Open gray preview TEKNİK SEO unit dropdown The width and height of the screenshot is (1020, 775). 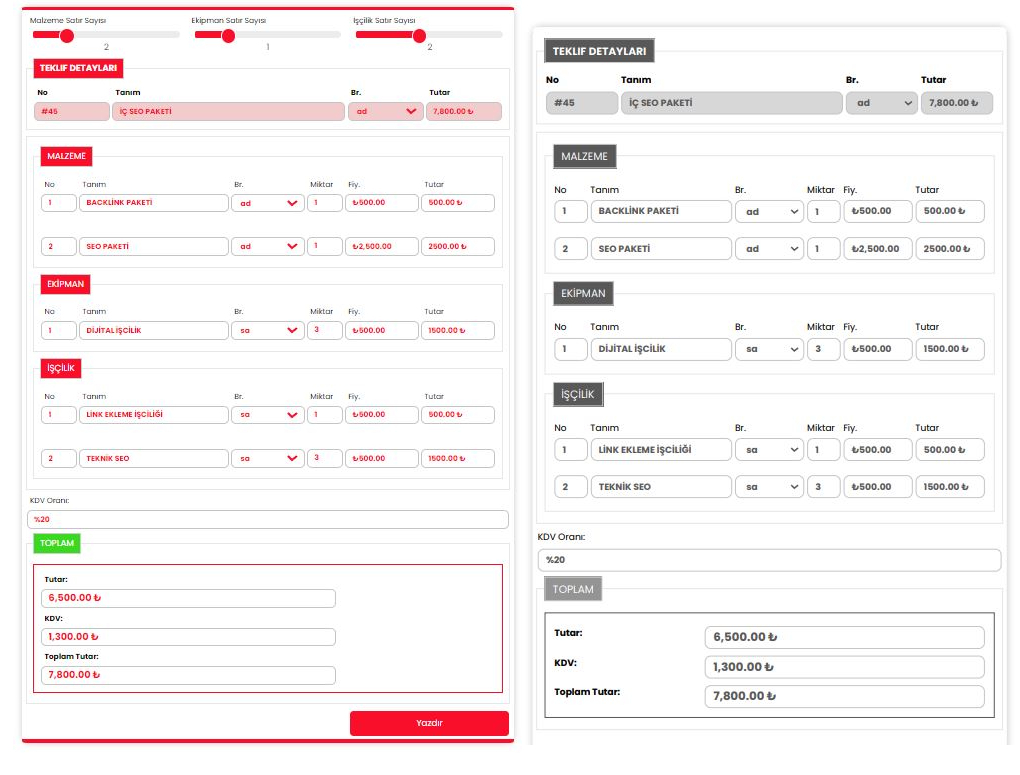[770, 487]
